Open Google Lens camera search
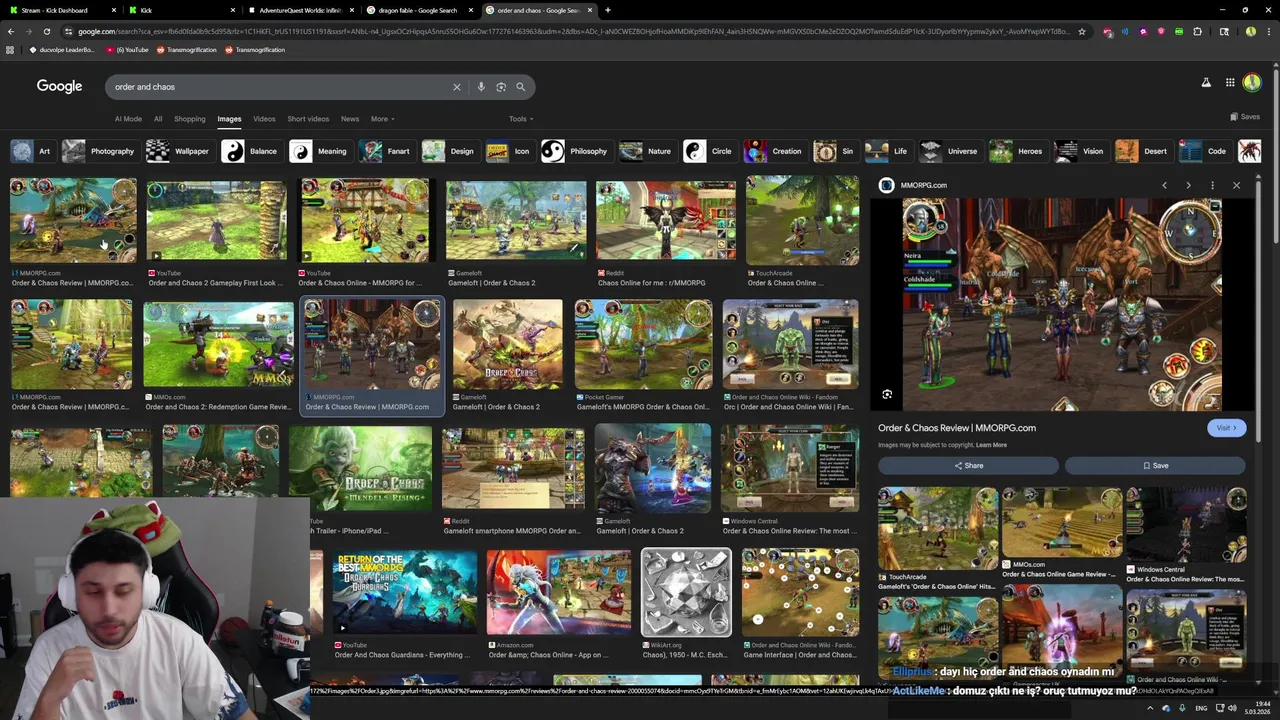Image resolution: width=1280 pixels, height=720 pixels. (x=501, y=87)
